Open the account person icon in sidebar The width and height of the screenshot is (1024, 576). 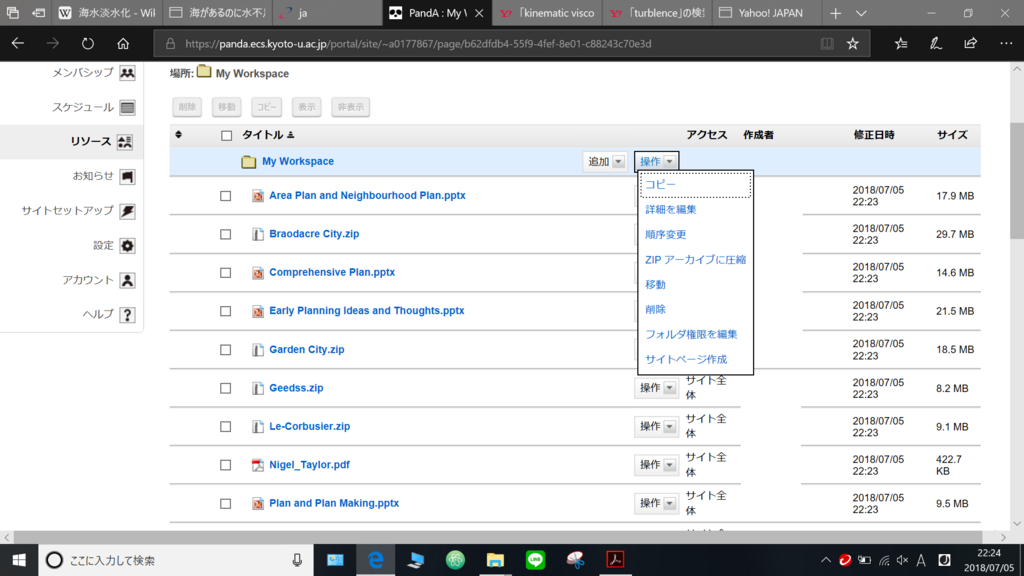point(127,280)
